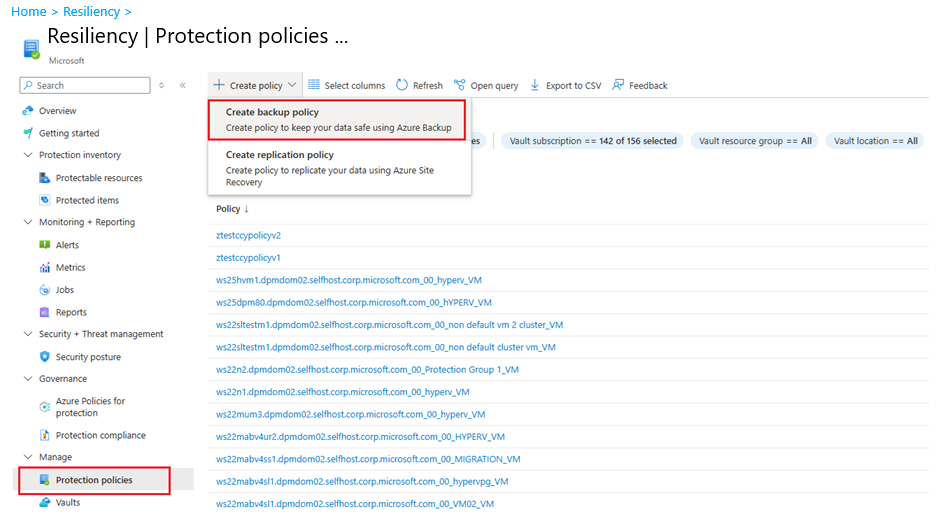Click the Open query icon
Viewport: 936px width, 514px height.
(460, 86)
